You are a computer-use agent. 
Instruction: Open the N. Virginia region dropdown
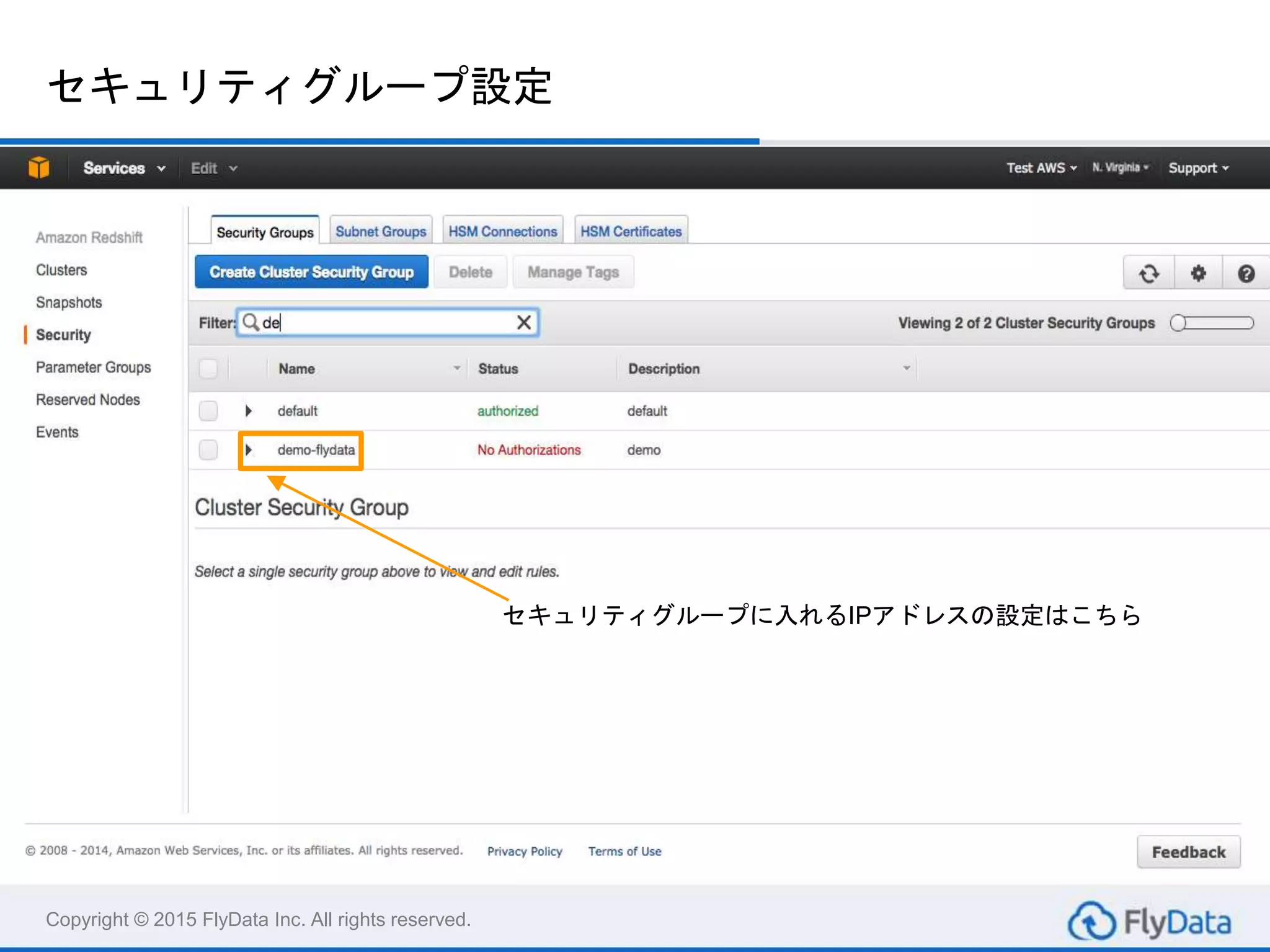[x=1121, y=167]
